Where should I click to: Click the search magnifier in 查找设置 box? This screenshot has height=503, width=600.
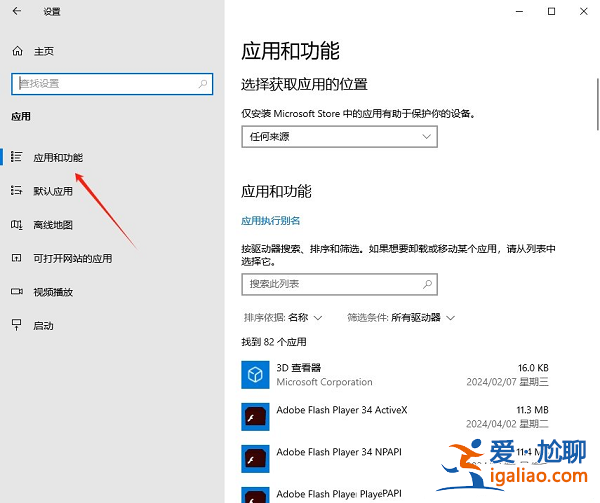(x=203, y=83)
